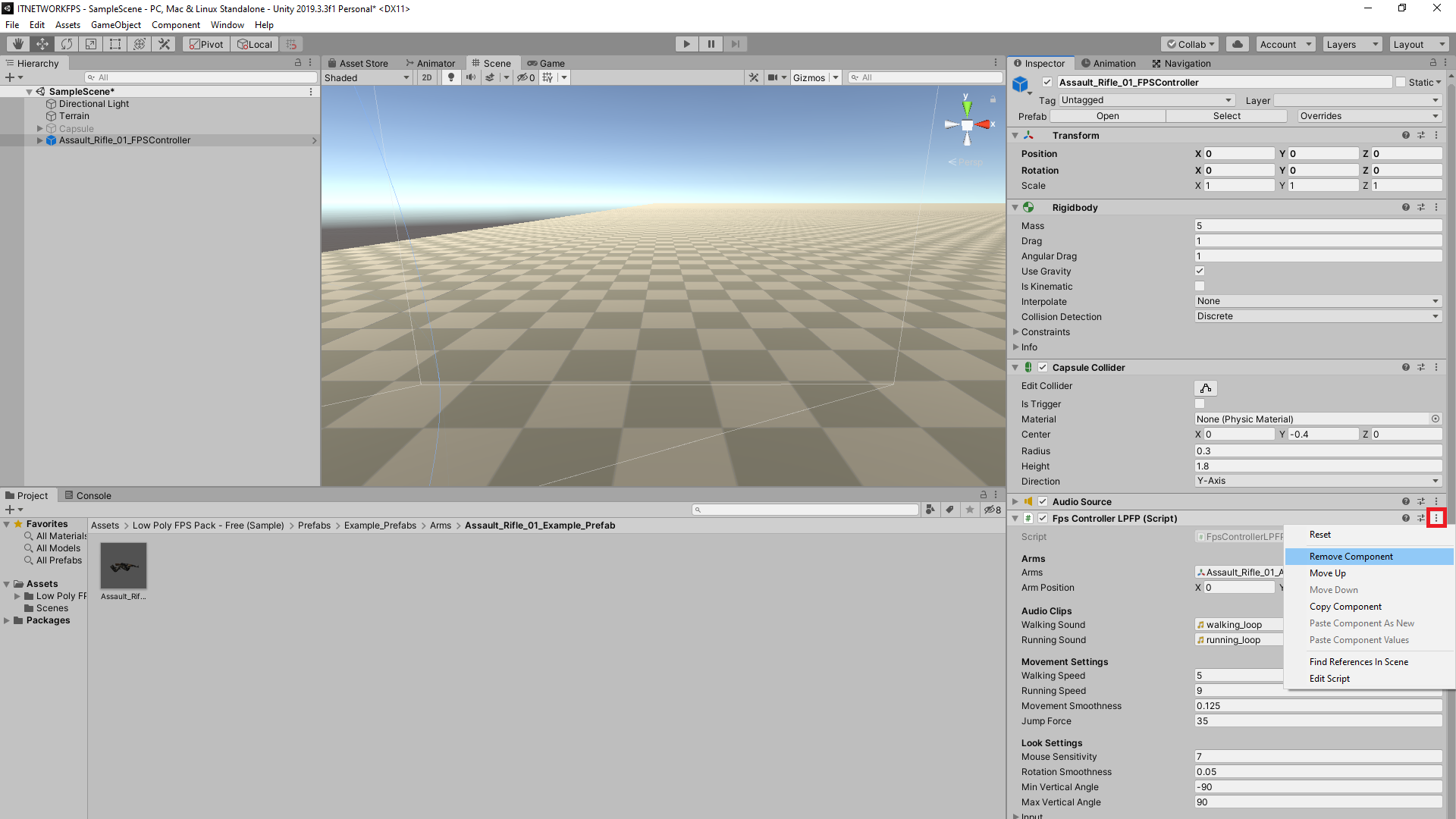This screenshot has width=1456, height=819.
Task: Disable Use Gravity on the Rigidbody
Action: tap(1199, 271)
